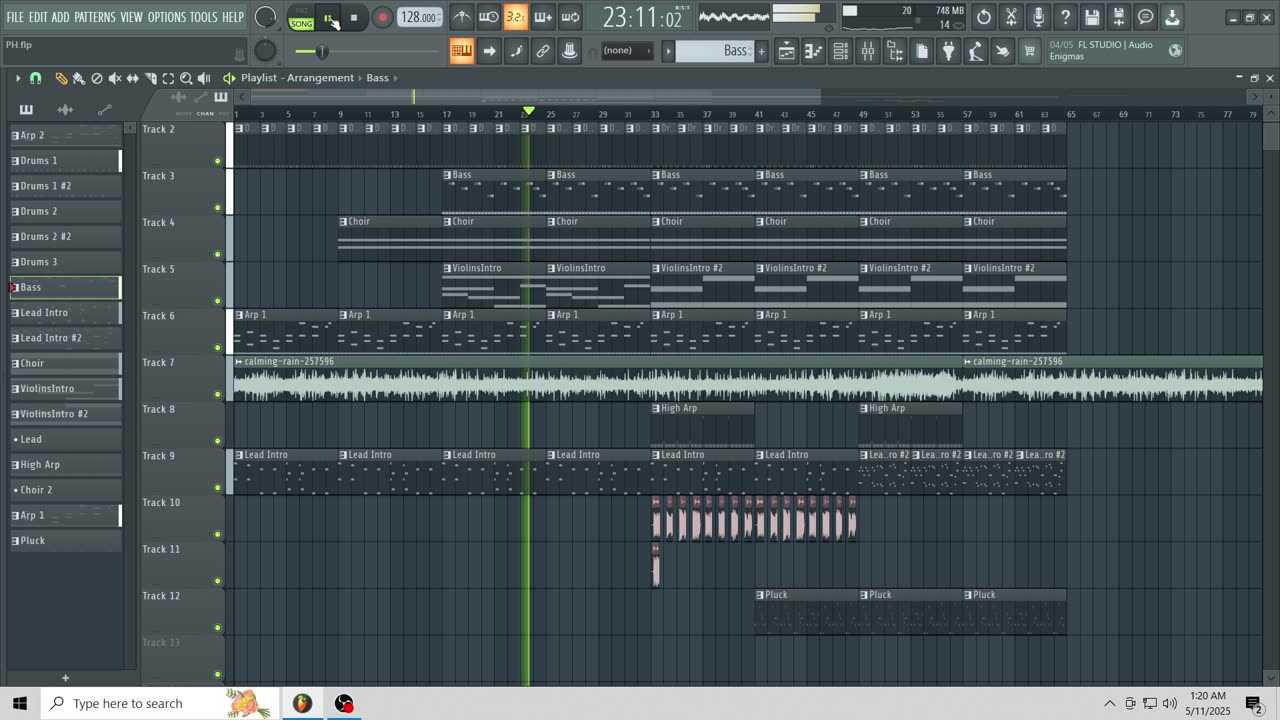This screenshot has width=1280, height=720.
Task: Click the multilink to controllers chain icon
Action: click(x=543, y=51)
